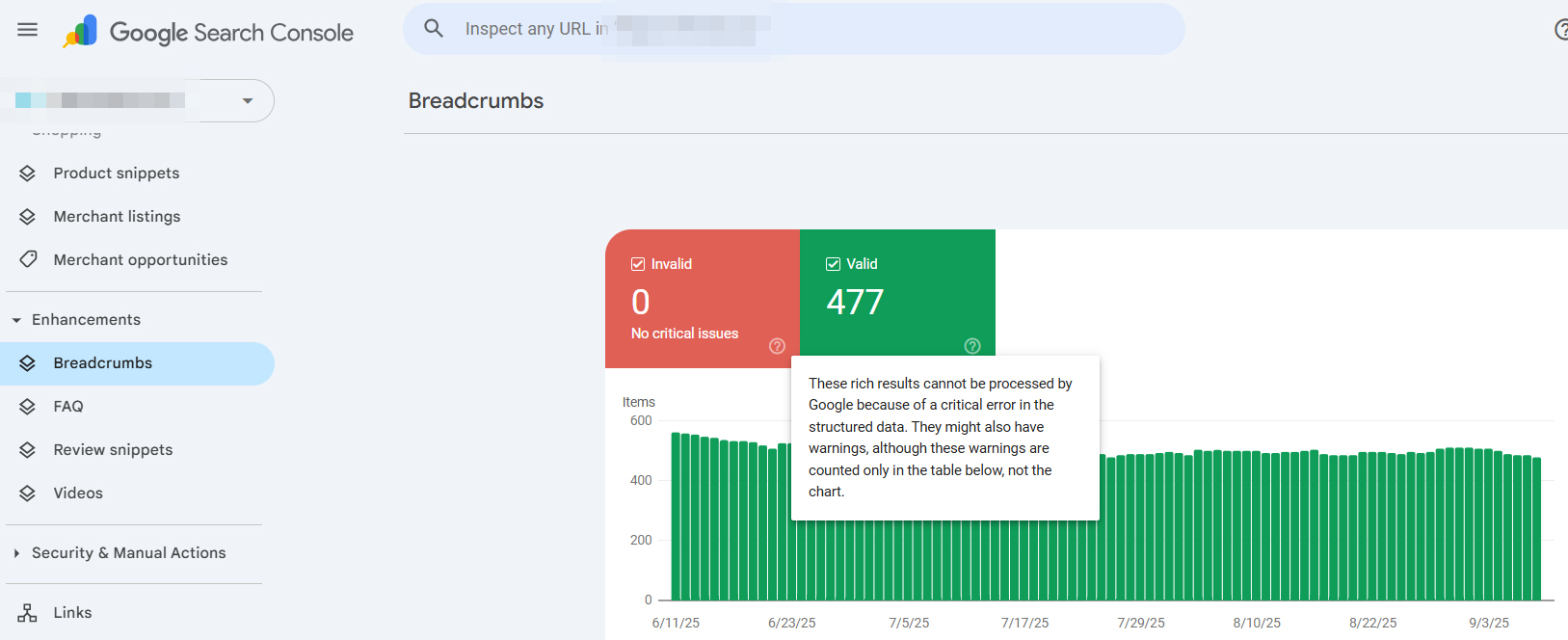This screenshot has width=1568, height=640.
Task: Open the property selector dropdown
Action: tap(247, 101)
